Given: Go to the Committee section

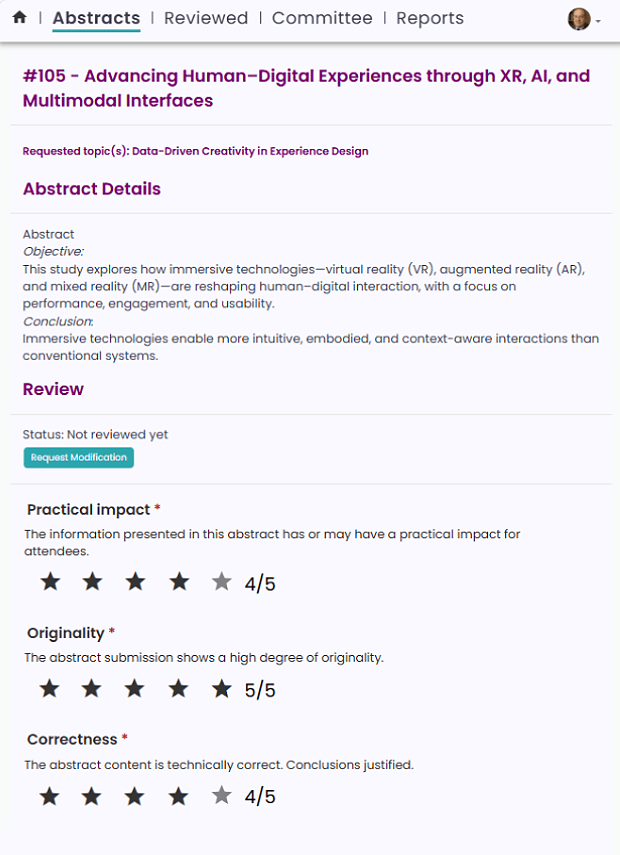Looking at the screenshot, I should click(322, 18).
